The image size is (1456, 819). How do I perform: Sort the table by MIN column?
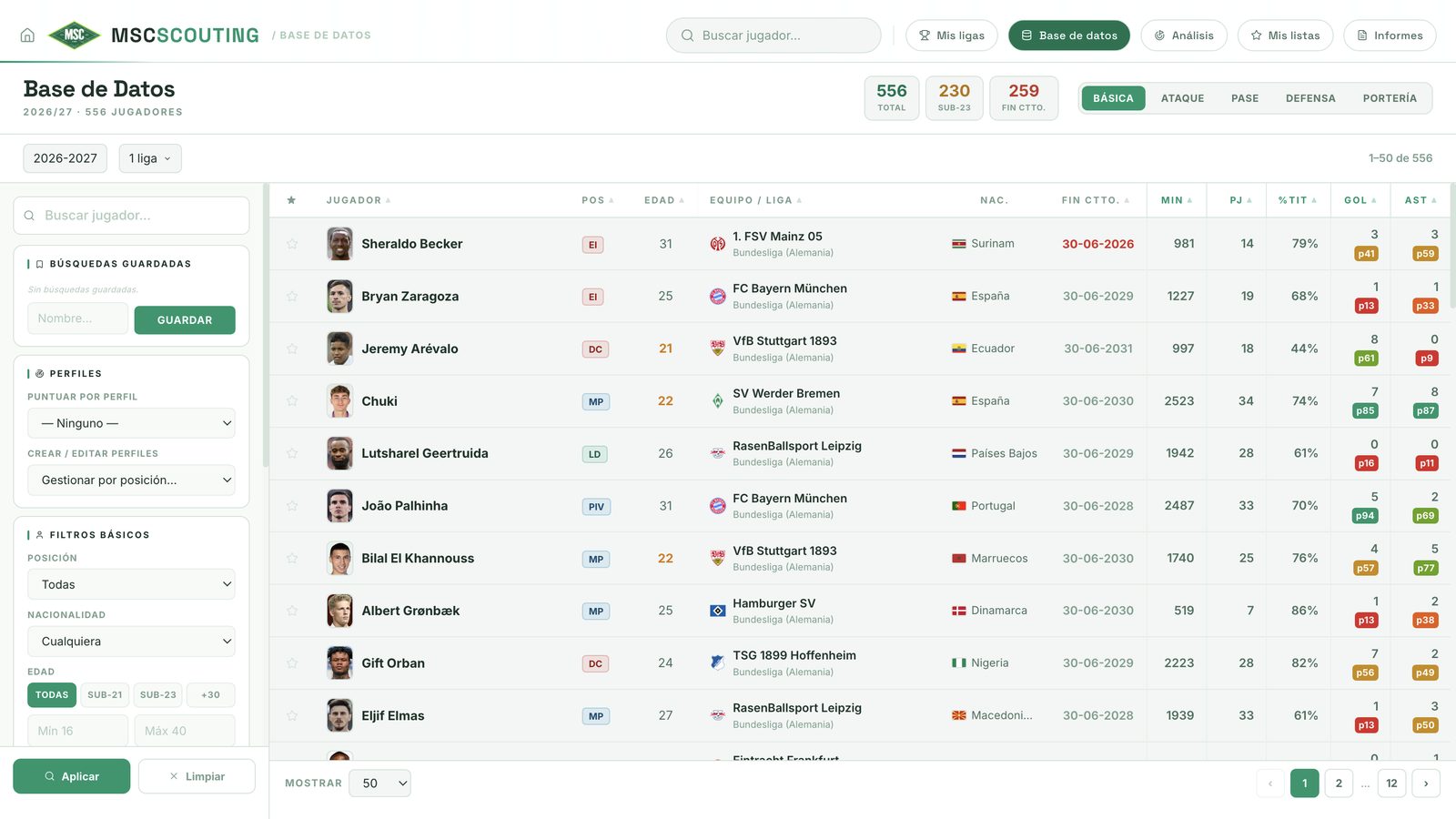pyautogui.click(x=1177, y=200)
